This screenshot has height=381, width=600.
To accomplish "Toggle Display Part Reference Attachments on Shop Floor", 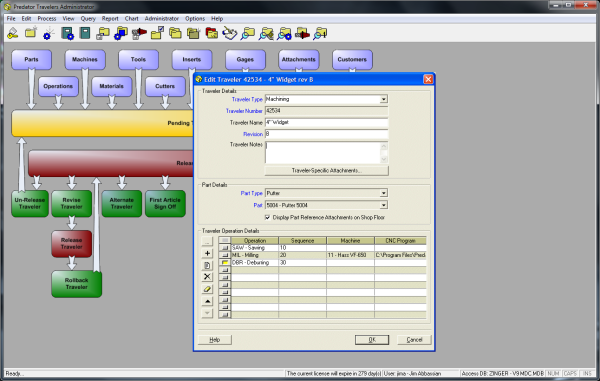I will coord(267,217).
